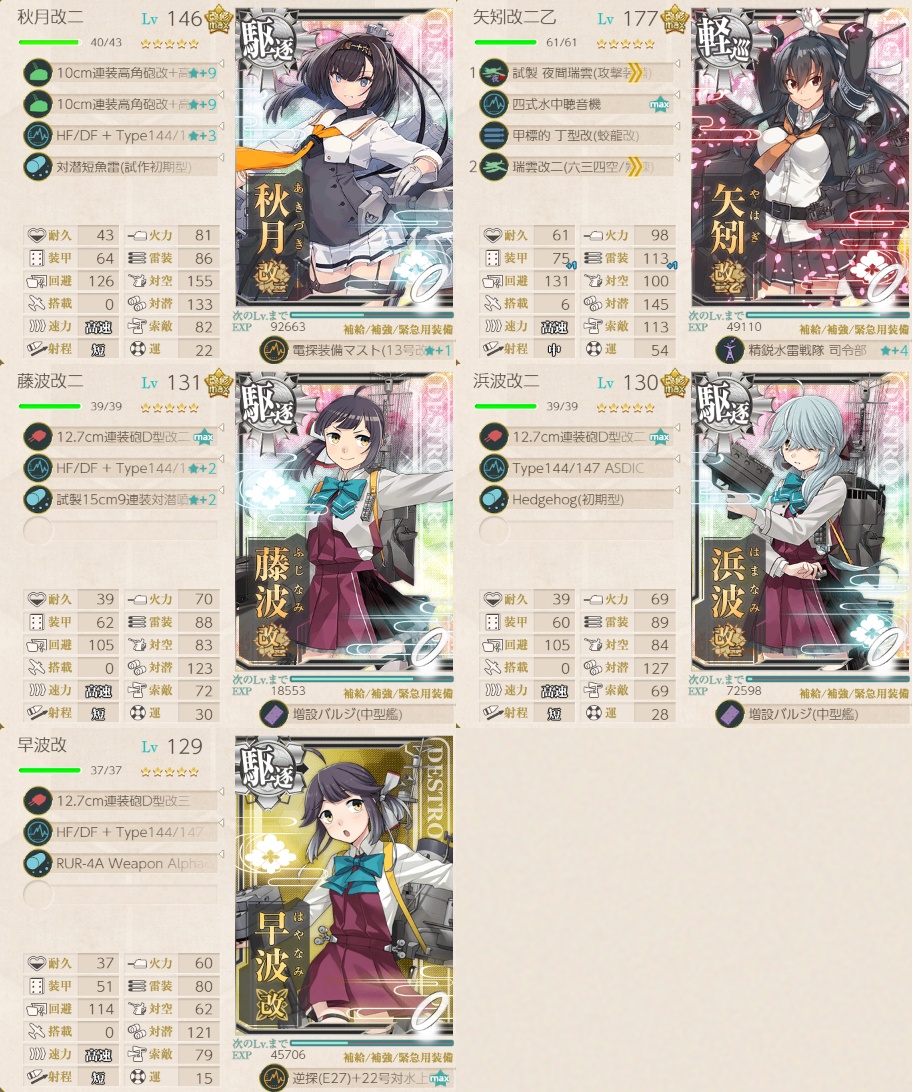Viewport: 912px width, 1092px height.
Task: Select Fujinami's empty fourth equipment slot
Action: [120, 531]
